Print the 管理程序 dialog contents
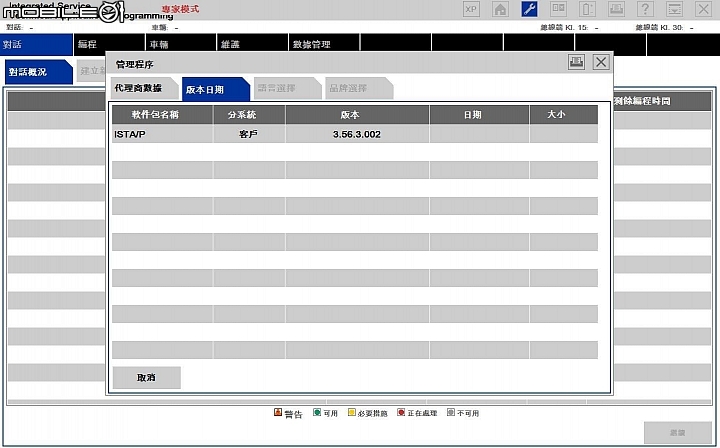Image resolution: width=720 pixels, height=448 pixels. click(x=576, y=62)
